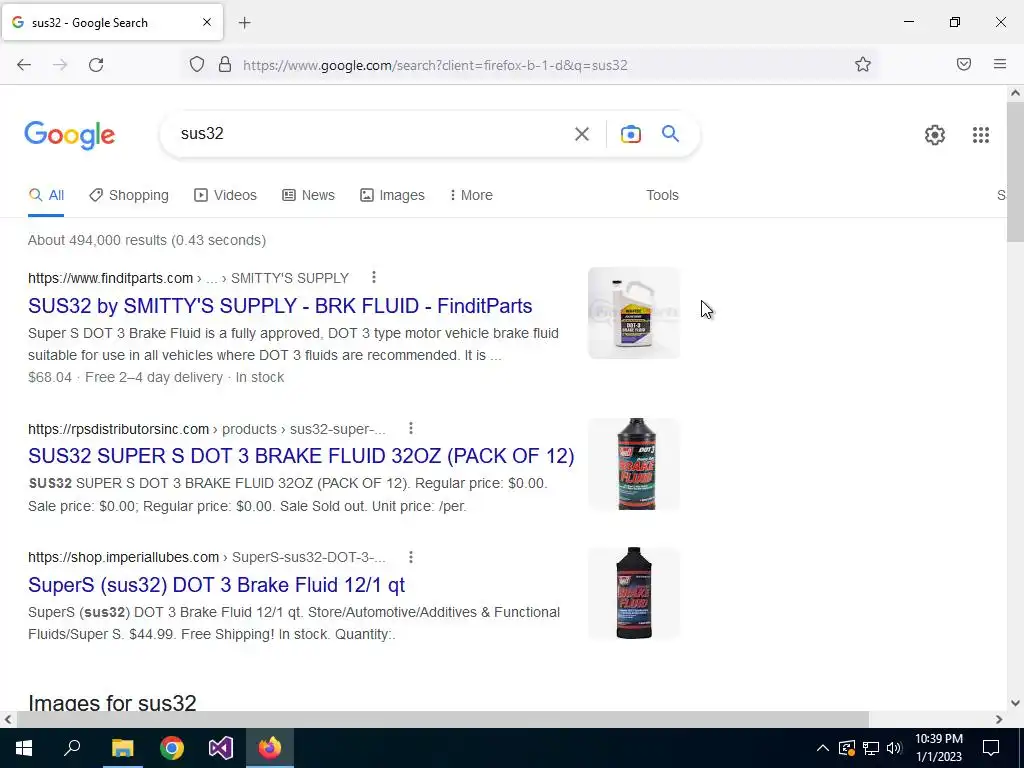Save page to Pocket
This screenshot has height=768, width=1024.
point(963,64)
